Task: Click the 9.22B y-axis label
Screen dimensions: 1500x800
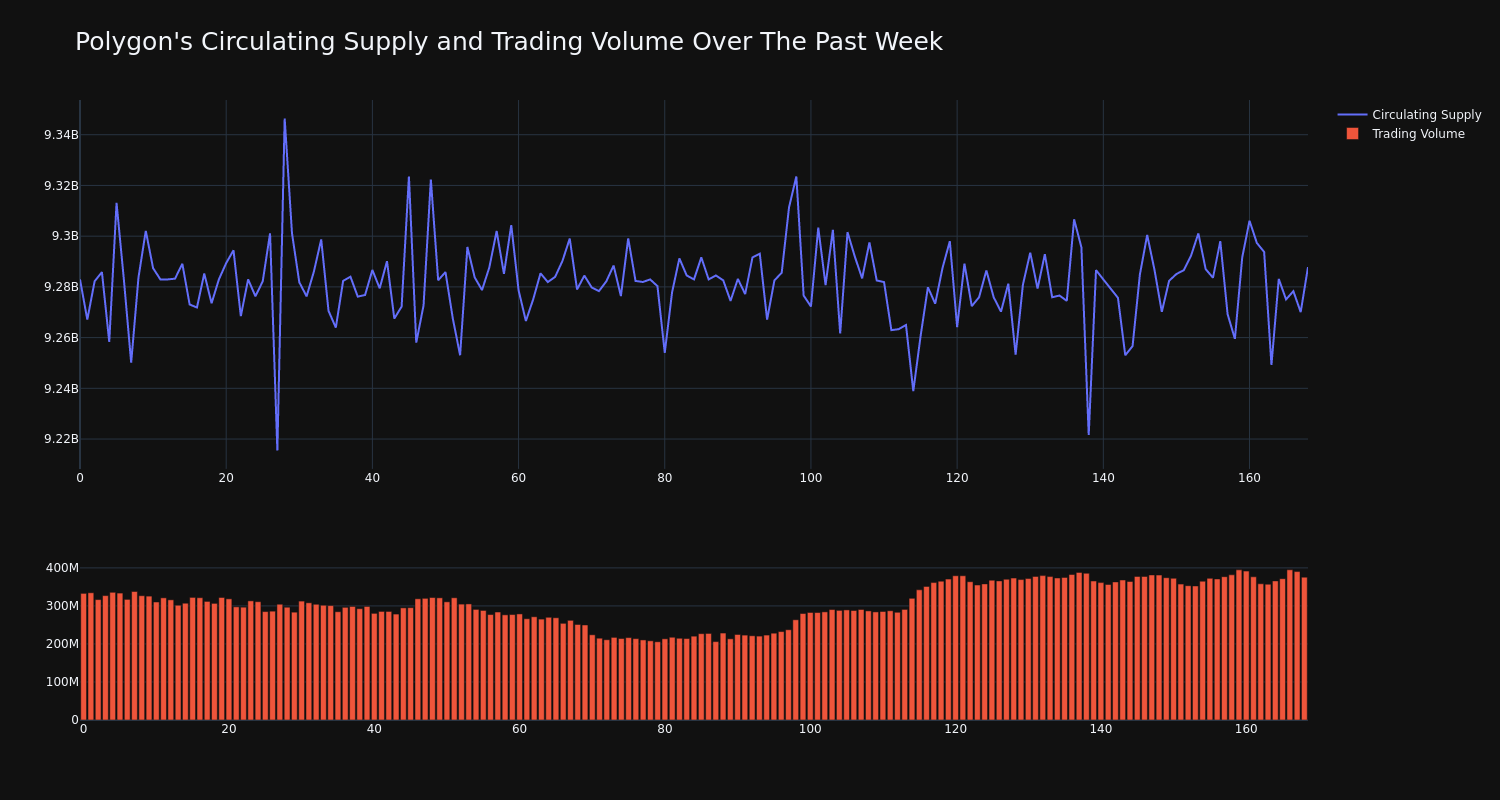Action: (60, 439)
